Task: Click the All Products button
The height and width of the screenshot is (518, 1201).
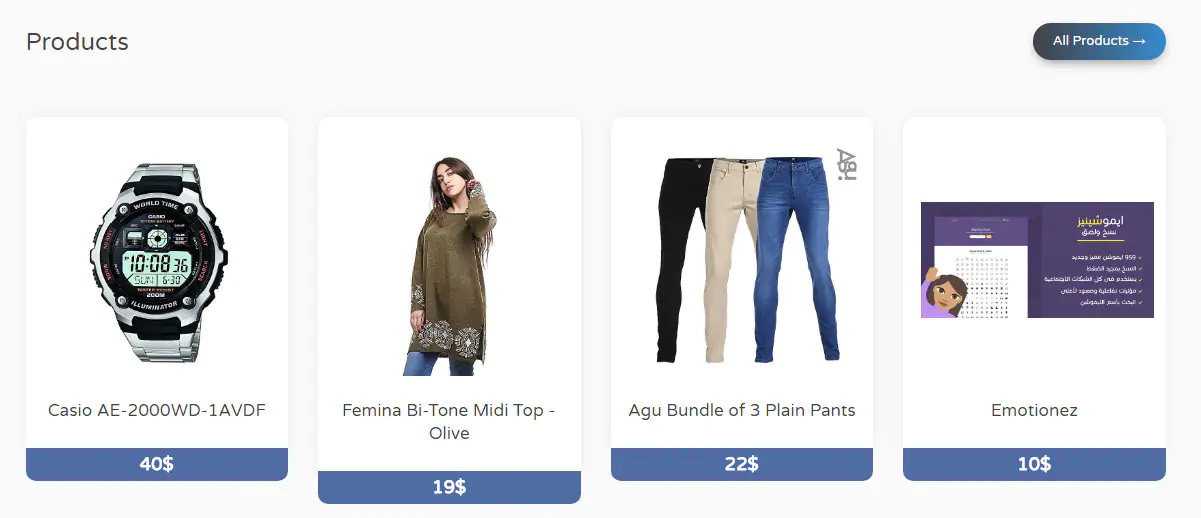Action: coord(1098,41)
